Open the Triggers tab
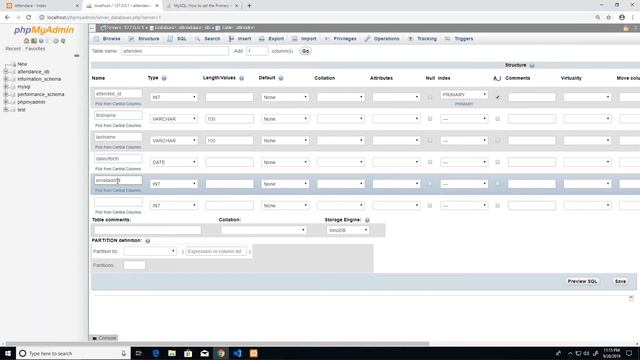Image resolution: width=640 pixels, height=360 pixels. pyautogui.click(x=459, y=39)
